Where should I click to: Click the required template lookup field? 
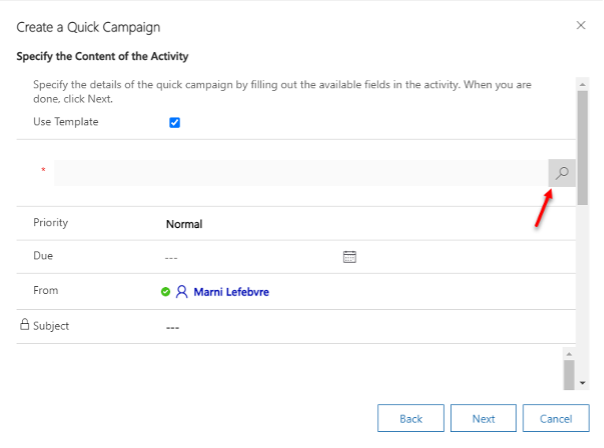(300, 173)
